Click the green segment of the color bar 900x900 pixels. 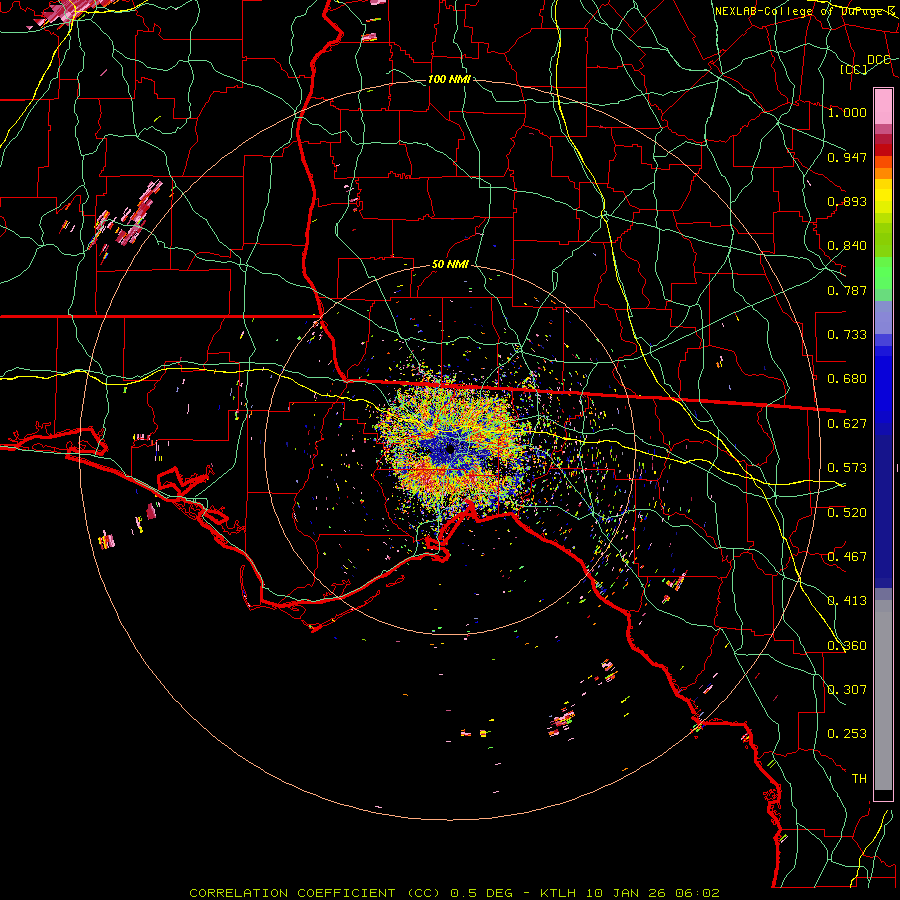pos(883,276)
